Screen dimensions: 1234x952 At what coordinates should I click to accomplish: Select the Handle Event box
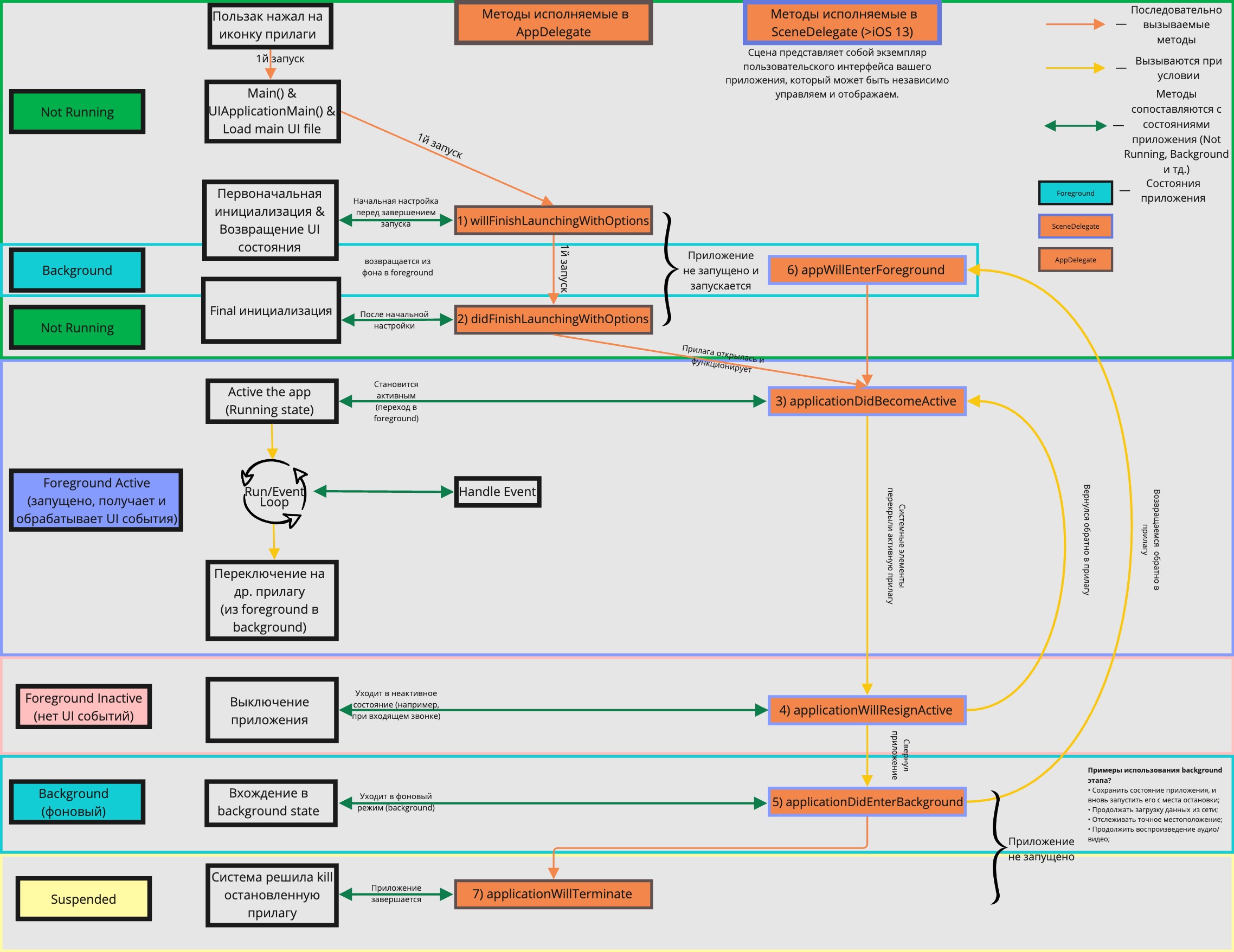pos(497,492)
